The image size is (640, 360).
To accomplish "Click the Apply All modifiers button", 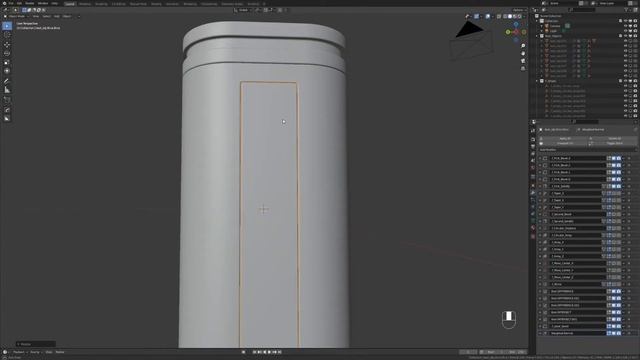I will (564, 139).
